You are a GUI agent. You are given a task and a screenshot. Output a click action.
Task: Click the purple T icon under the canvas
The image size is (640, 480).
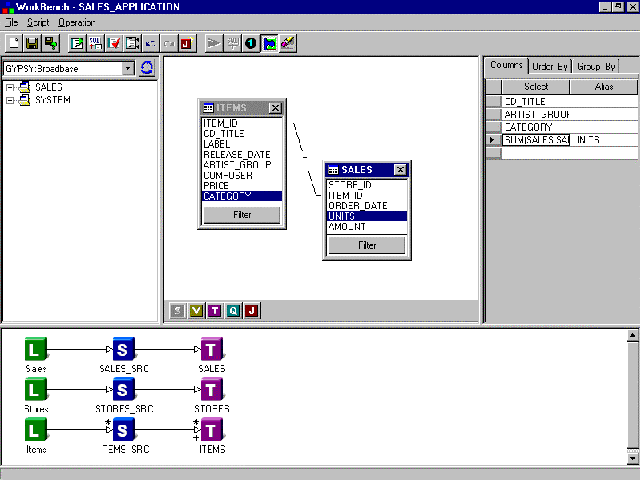click(x=215, y=311)
